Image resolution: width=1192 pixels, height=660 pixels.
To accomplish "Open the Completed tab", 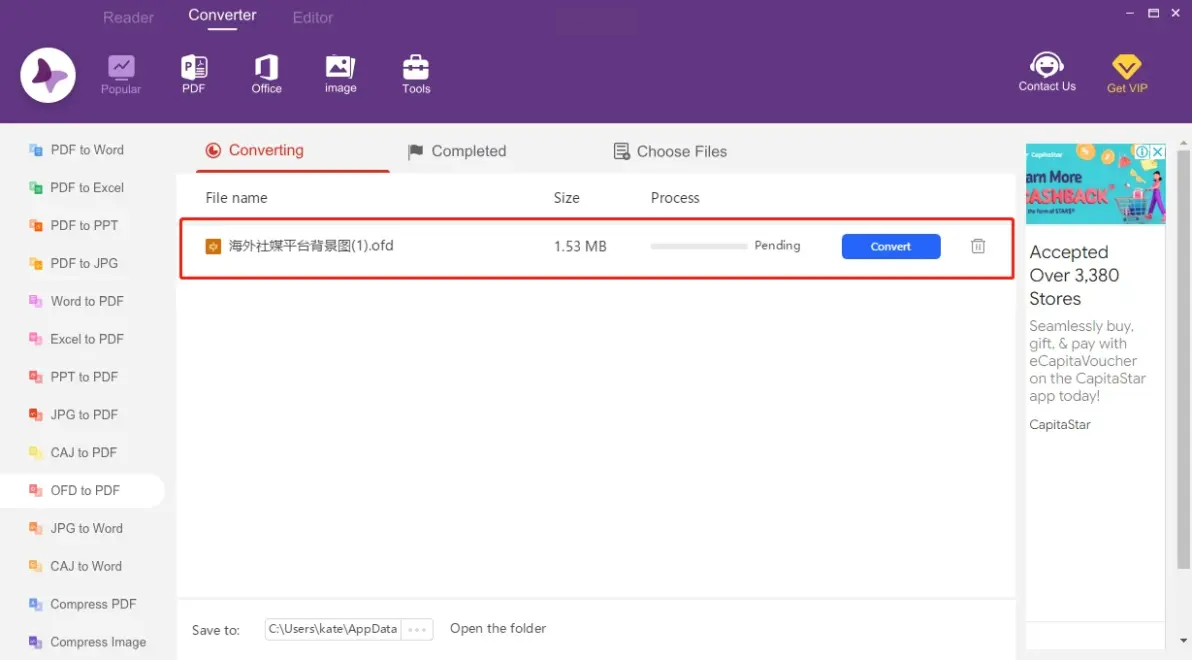I will coord(457,151).
